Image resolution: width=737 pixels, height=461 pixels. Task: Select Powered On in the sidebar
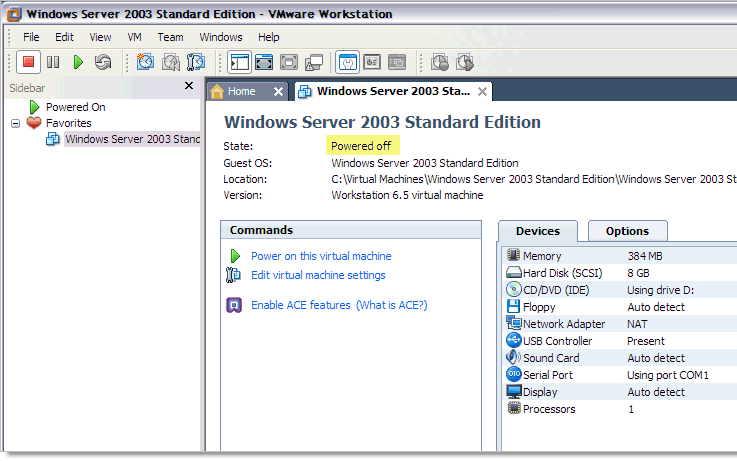[75, 107]
